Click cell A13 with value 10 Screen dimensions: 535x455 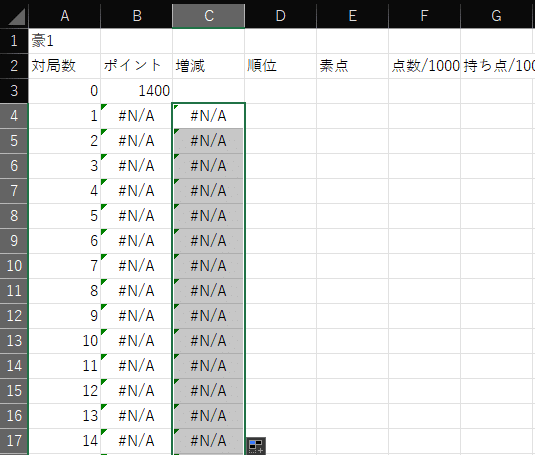(x=64, y=341)
